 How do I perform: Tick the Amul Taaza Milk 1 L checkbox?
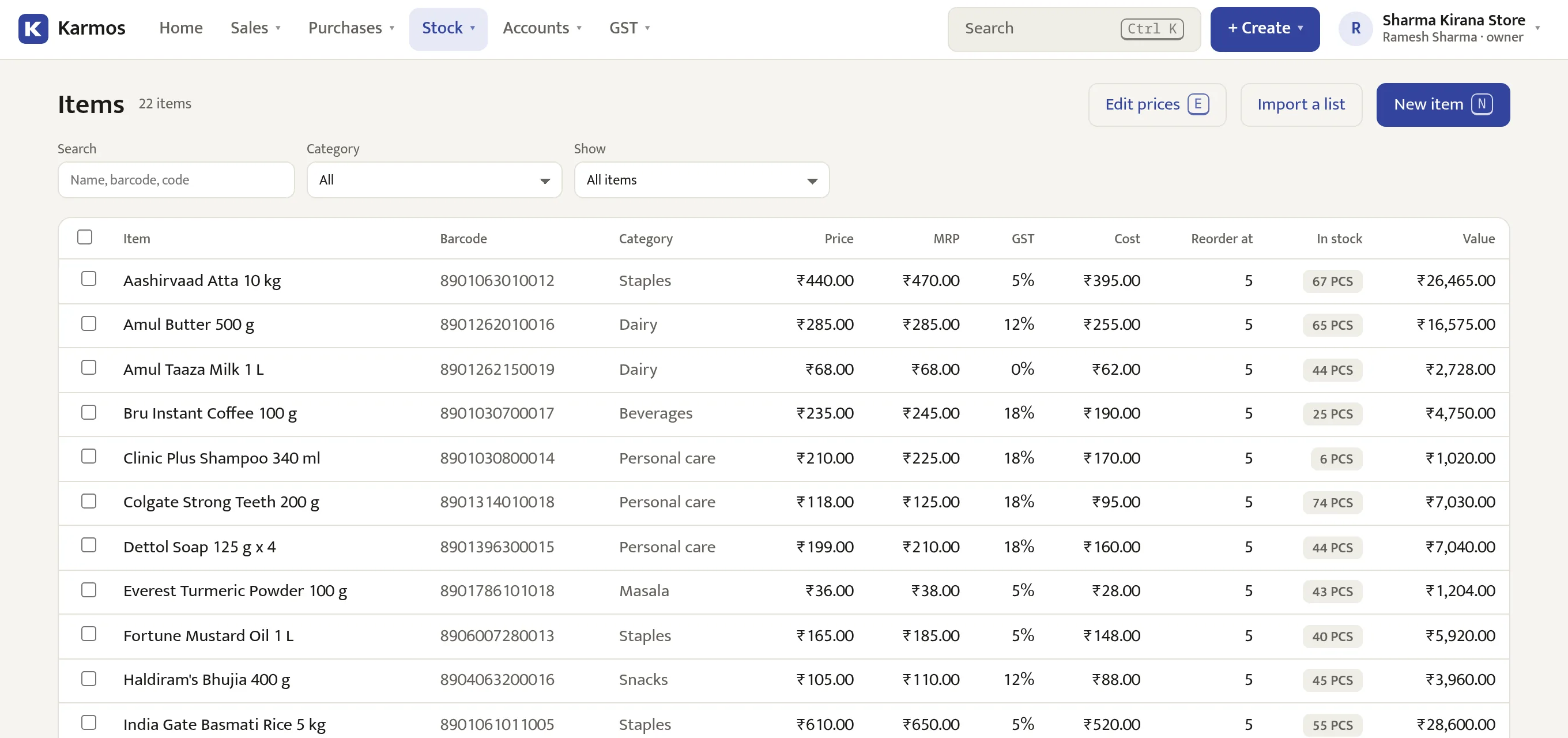pos(89,367)
